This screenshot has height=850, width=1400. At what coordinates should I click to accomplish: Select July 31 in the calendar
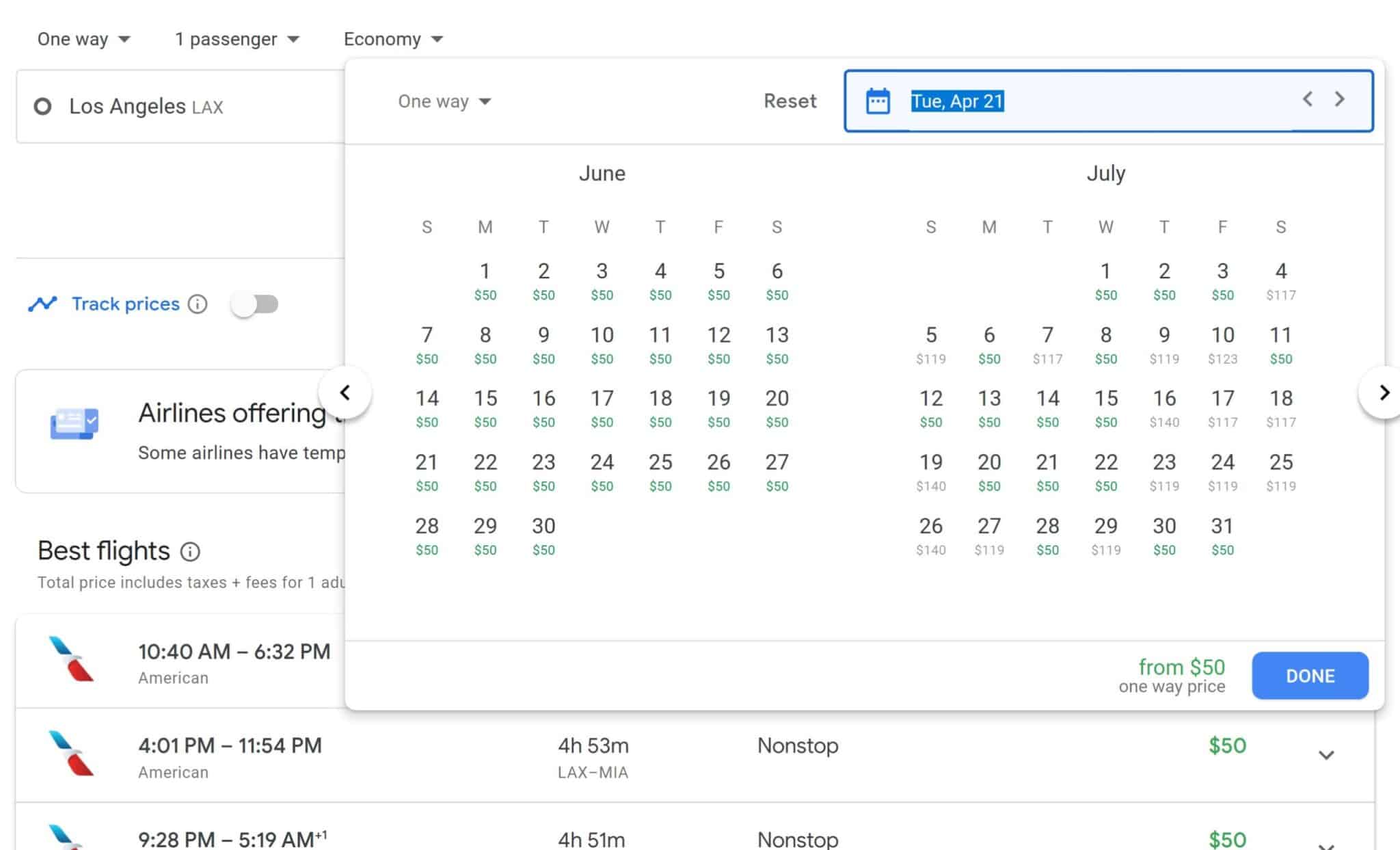[x=1222, y=535]
